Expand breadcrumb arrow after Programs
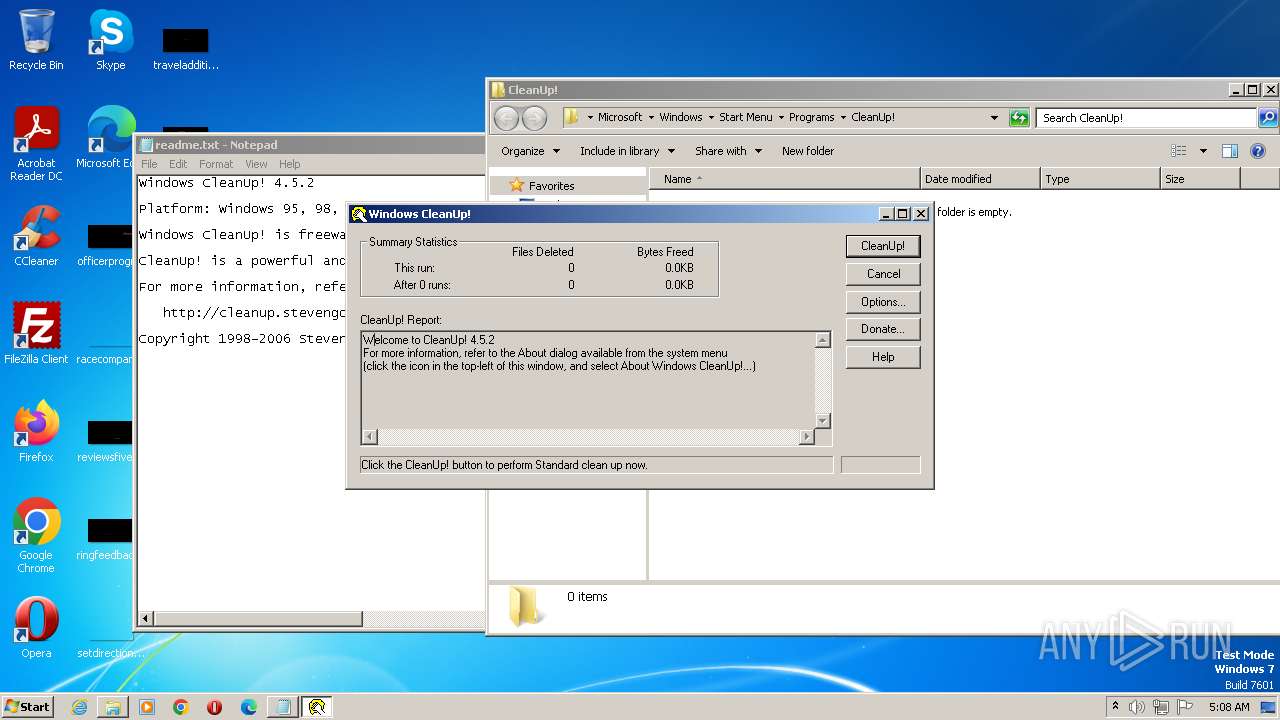 (843, 118)
